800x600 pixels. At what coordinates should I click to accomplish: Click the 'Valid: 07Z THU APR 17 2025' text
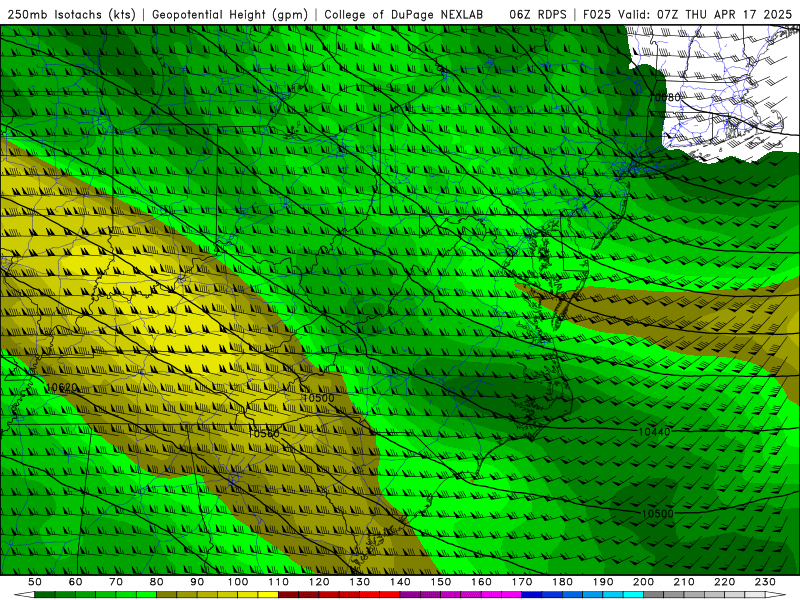tap(705, 14)
